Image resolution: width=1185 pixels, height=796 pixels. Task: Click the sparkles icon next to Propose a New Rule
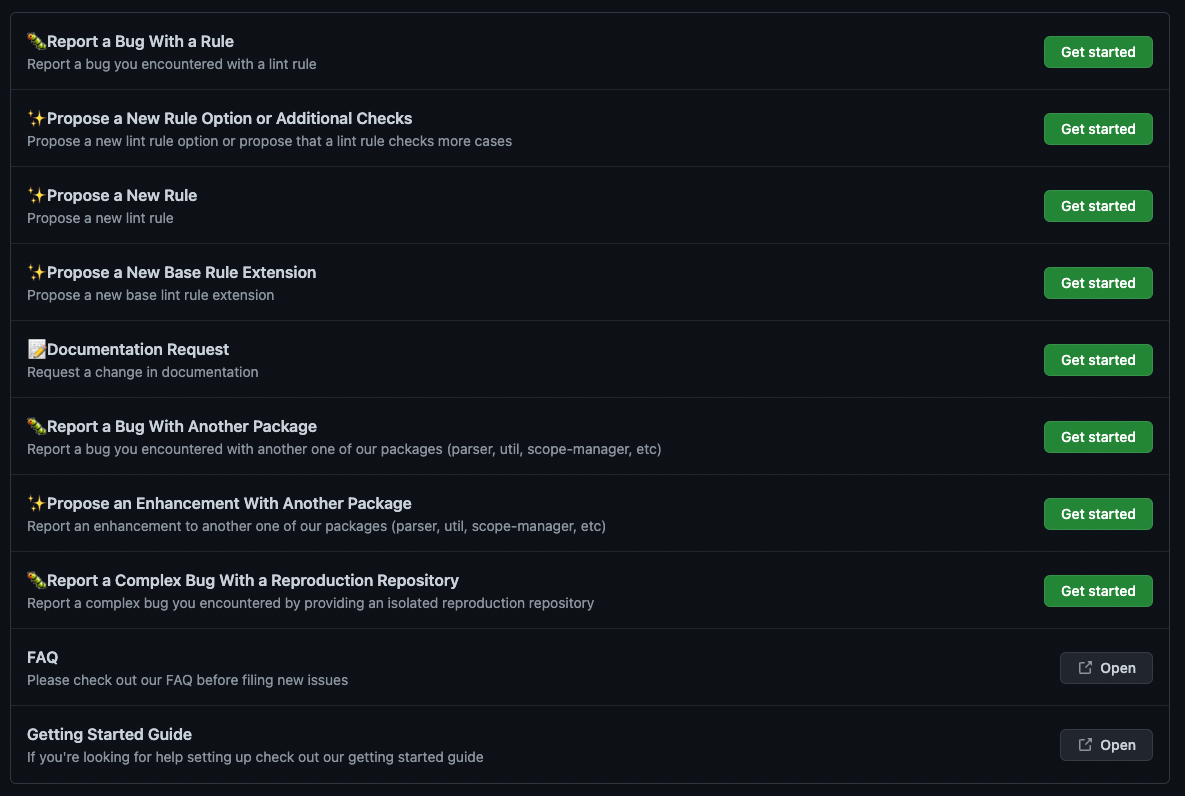(x=36, y=196)
